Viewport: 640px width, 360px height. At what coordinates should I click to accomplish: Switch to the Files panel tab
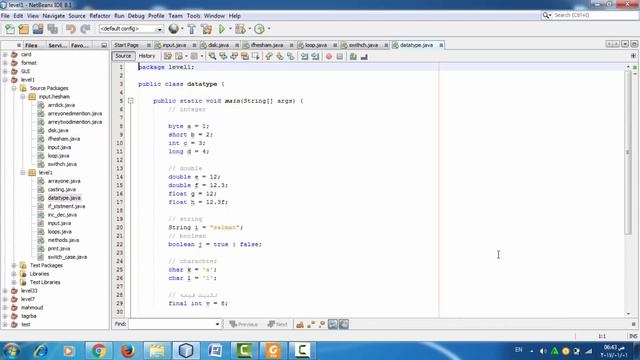[31, 45]
